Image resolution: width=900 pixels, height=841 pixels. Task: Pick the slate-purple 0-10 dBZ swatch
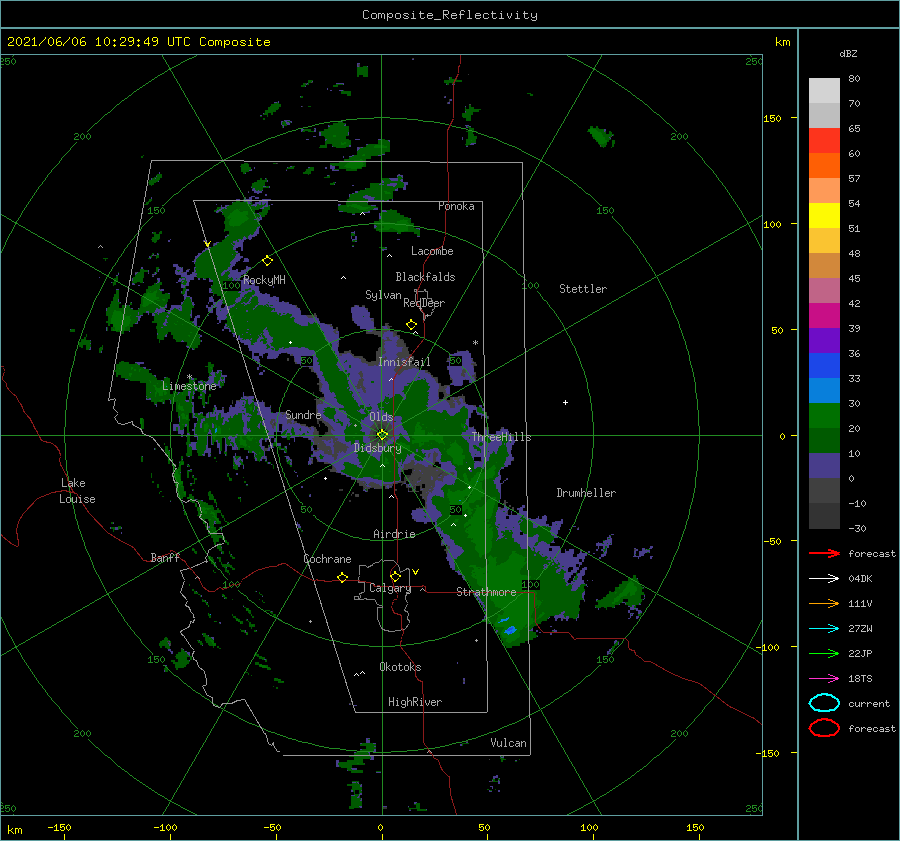(x=824, y=466)
